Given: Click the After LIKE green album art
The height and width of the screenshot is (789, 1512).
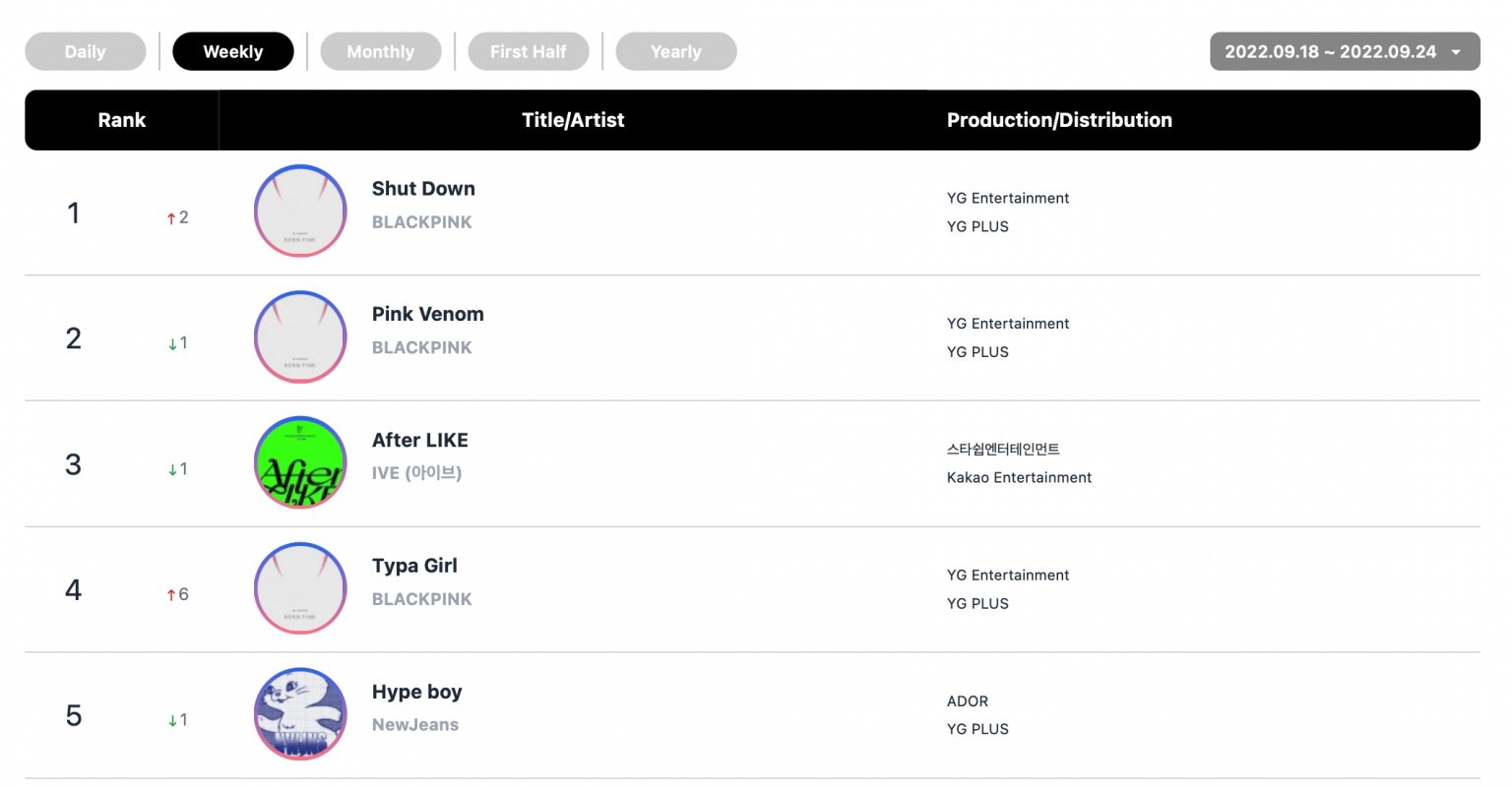Looking at the screenshot, I should click(300, 463).
